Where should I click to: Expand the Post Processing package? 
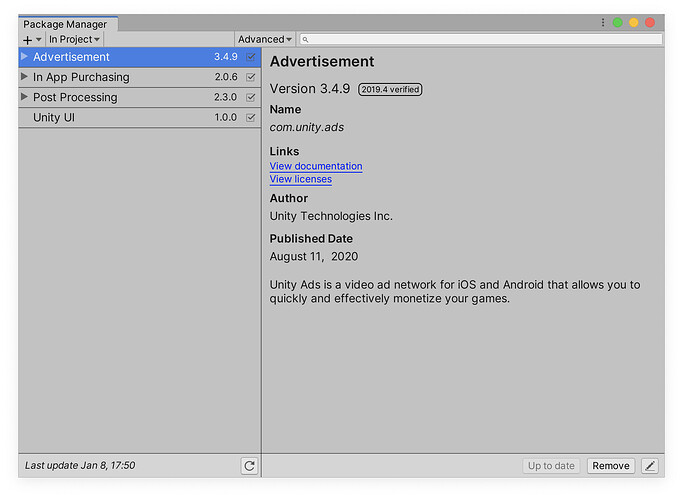point(25,97)
